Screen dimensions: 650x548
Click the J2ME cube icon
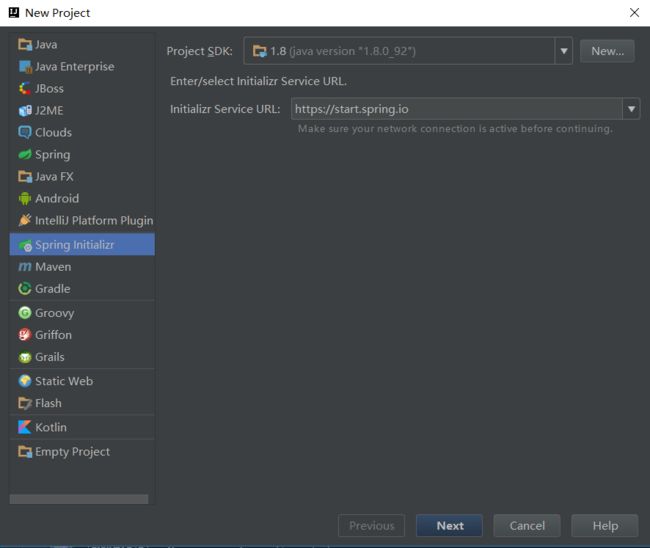coord(25,110)
